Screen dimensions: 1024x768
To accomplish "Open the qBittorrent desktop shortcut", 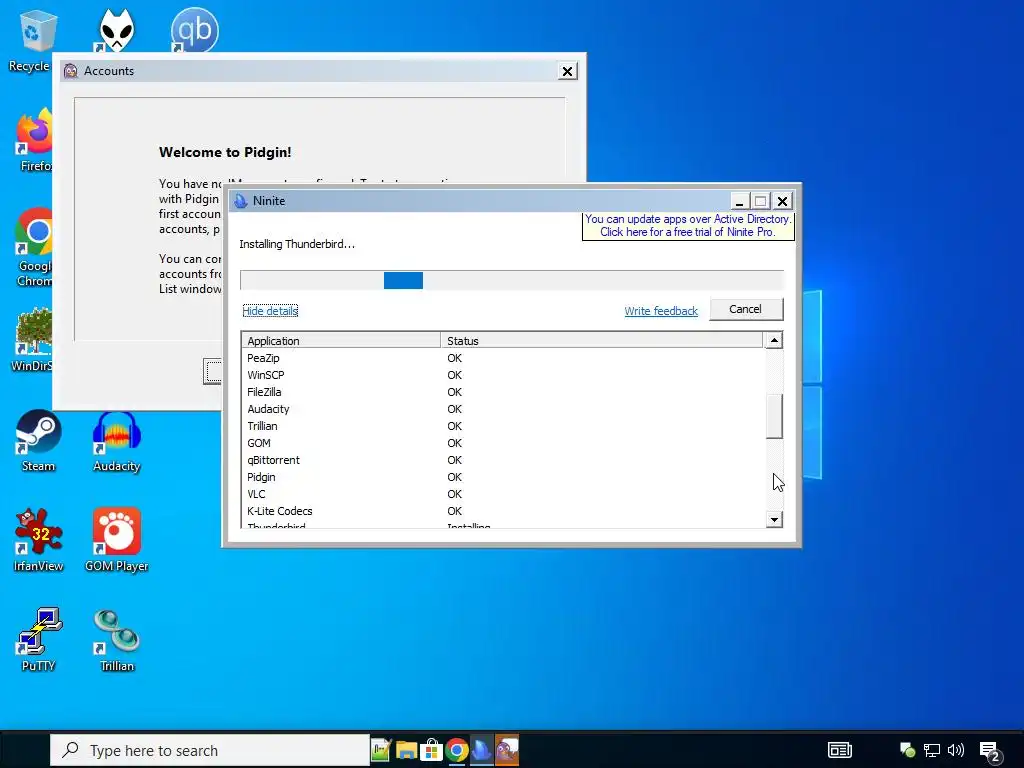I will click(x=195, y=30).
